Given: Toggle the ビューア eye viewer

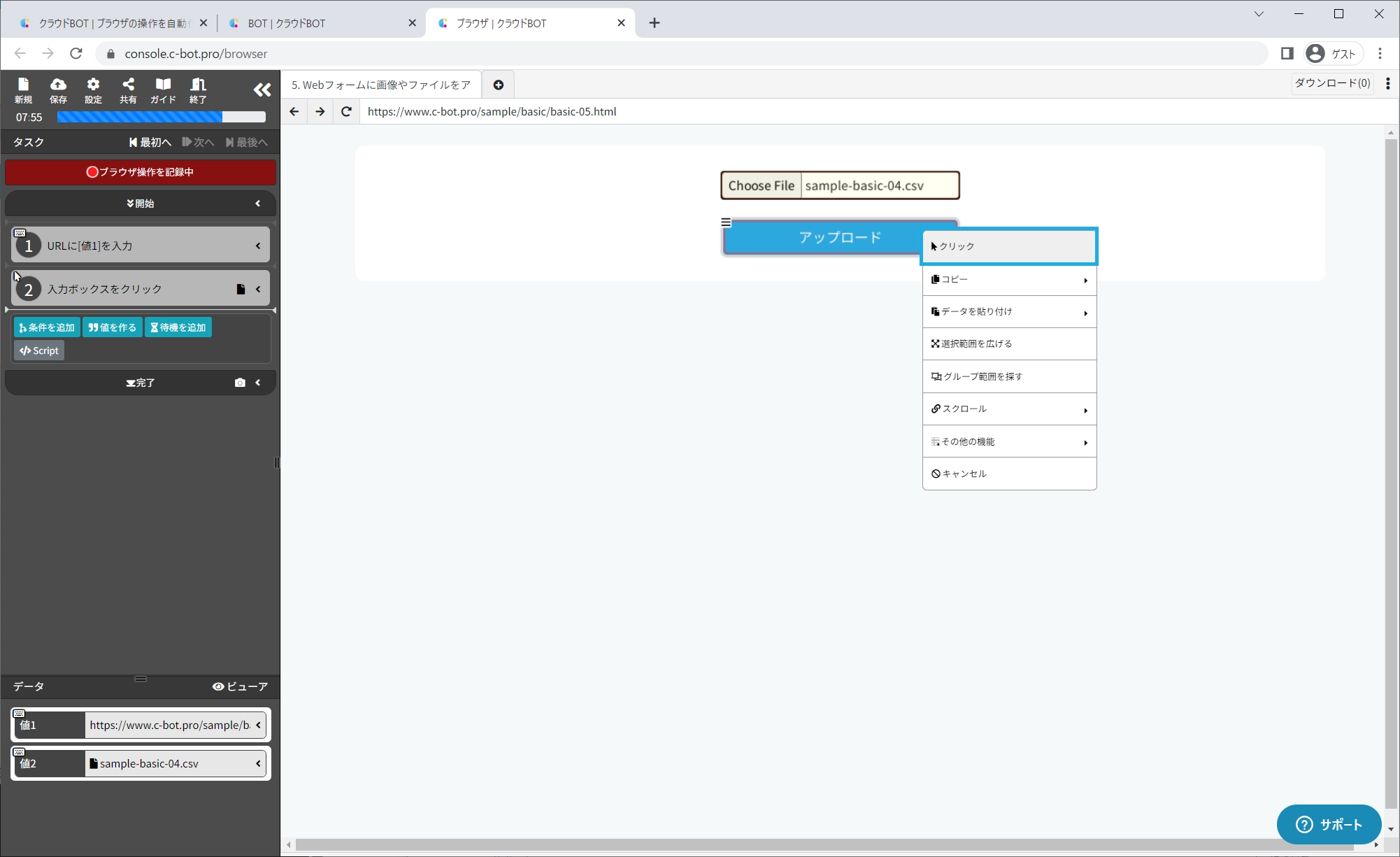Looking at the screenshot, I should click(x=240, y=686).
